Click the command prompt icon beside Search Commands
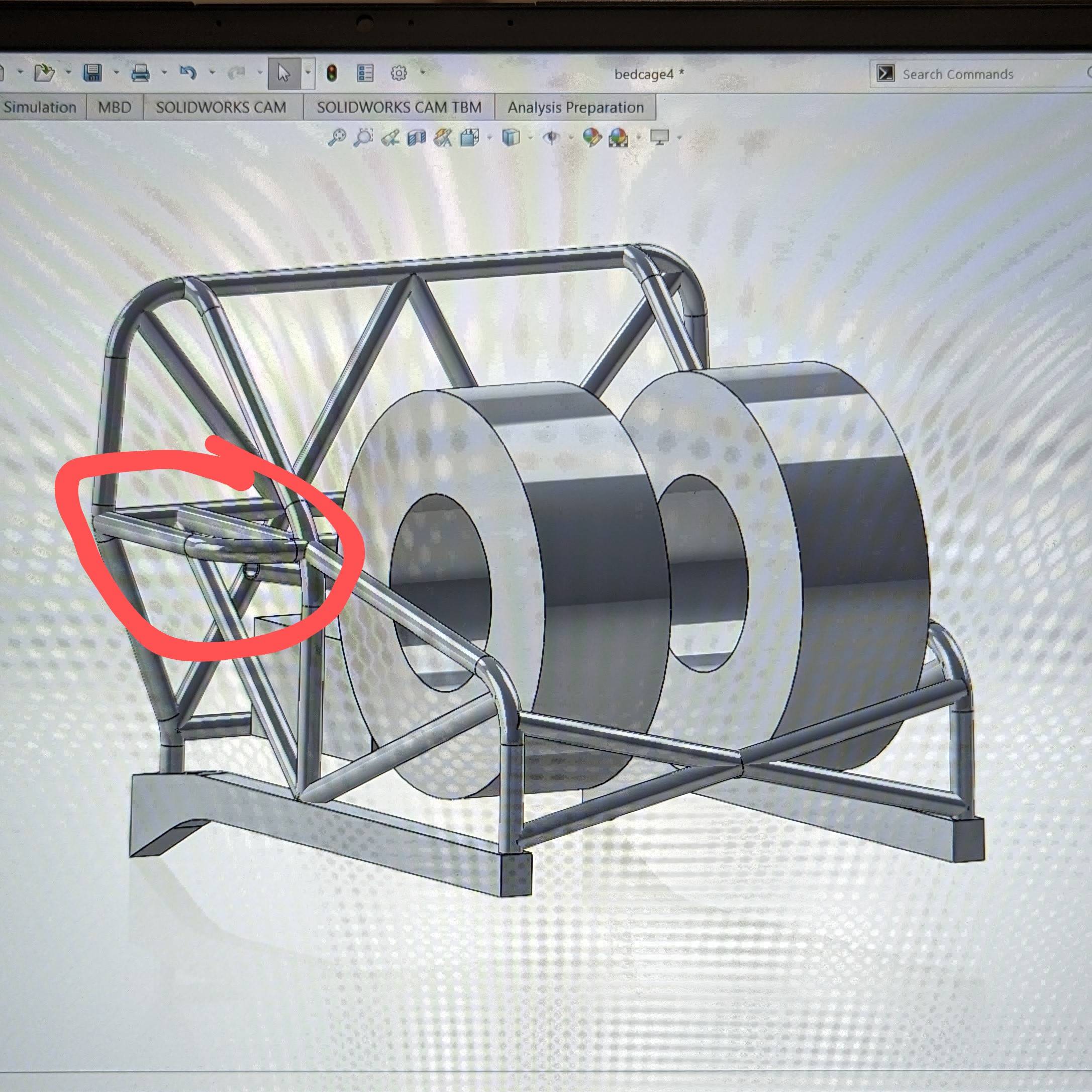This screenshot has height=1092, width=1092. click(x=885, y=73)
